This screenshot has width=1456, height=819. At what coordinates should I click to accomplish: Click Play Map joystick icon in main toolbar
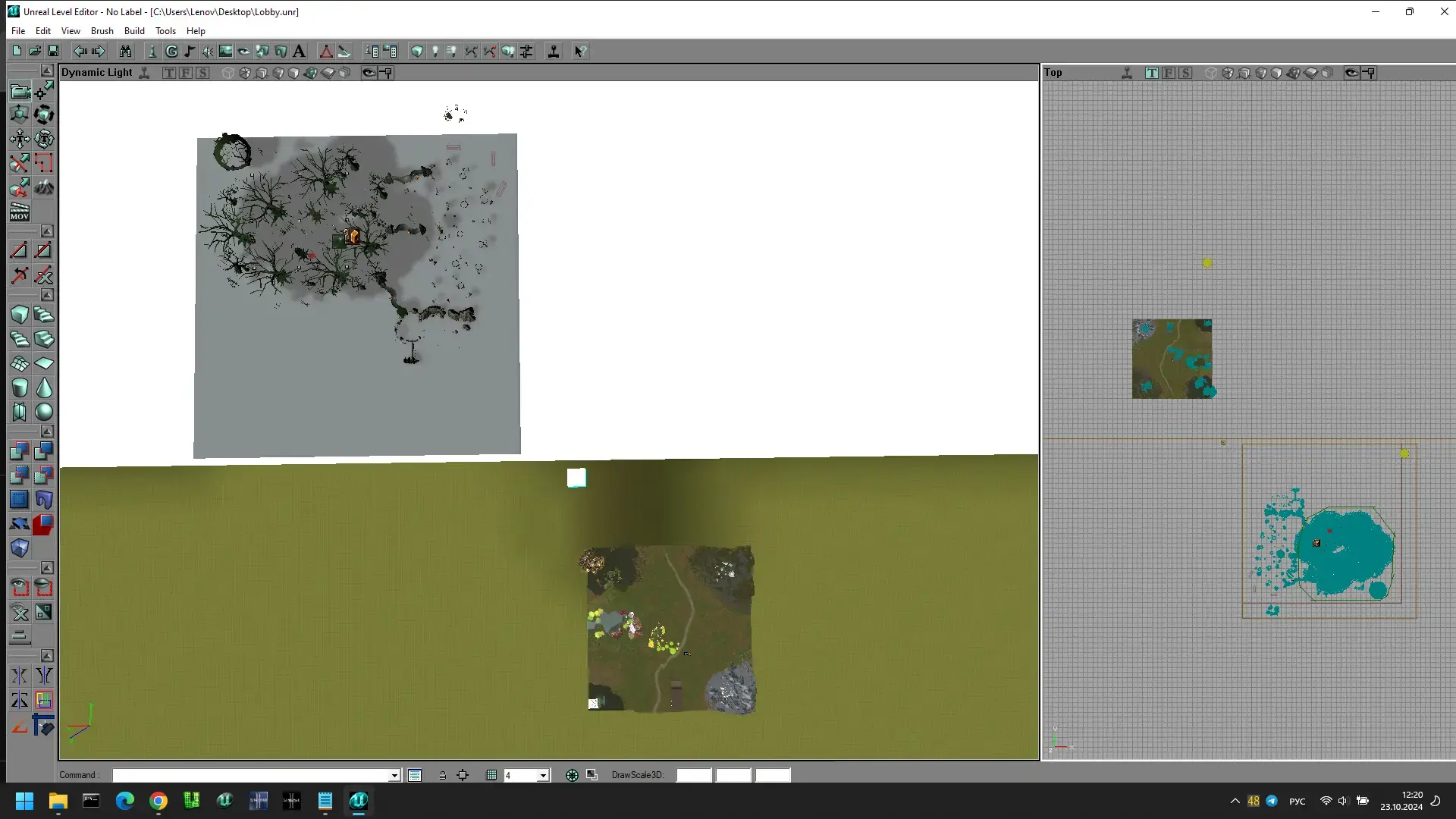[554, 51]
